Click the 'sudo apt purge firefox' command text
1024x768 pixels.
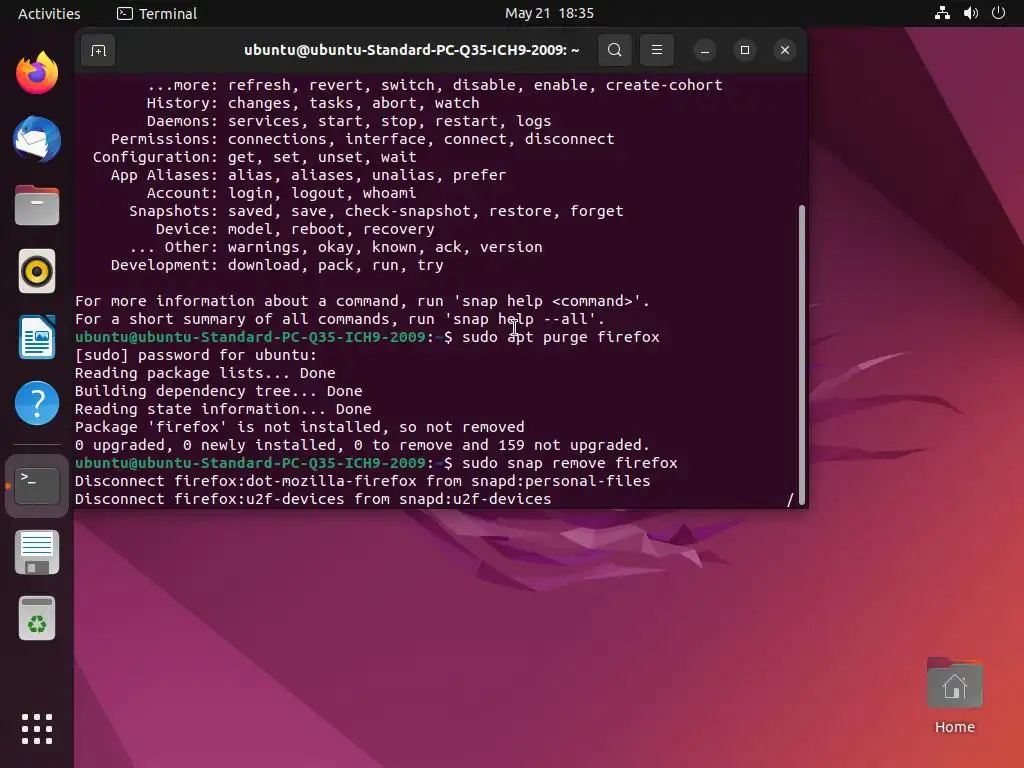560,337
